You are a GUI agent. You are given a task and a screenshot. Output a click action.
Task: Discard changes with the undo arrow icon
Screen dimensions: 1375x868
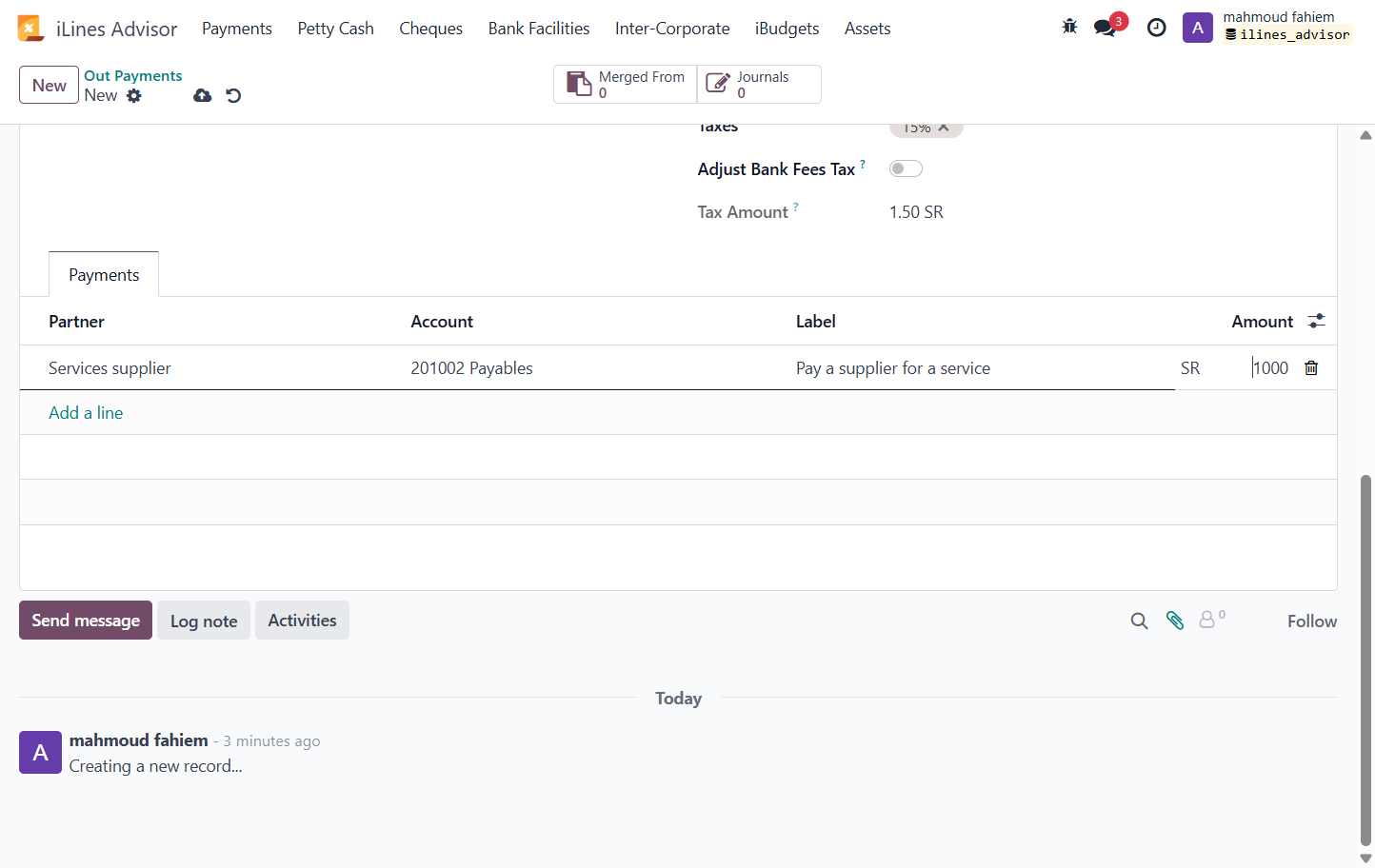[233, 95]
